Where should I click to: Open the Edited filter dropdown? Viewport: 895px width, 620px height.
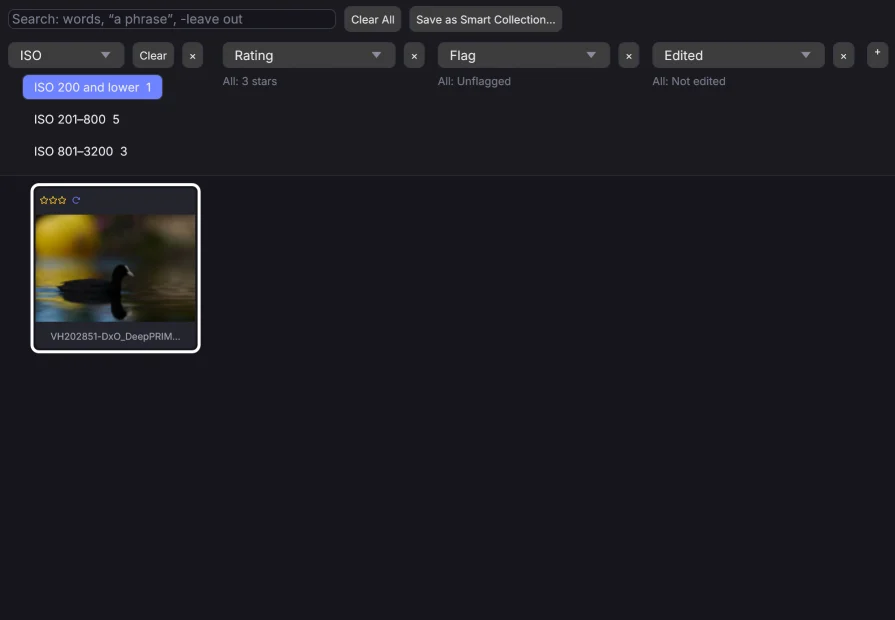coord(738,55)
